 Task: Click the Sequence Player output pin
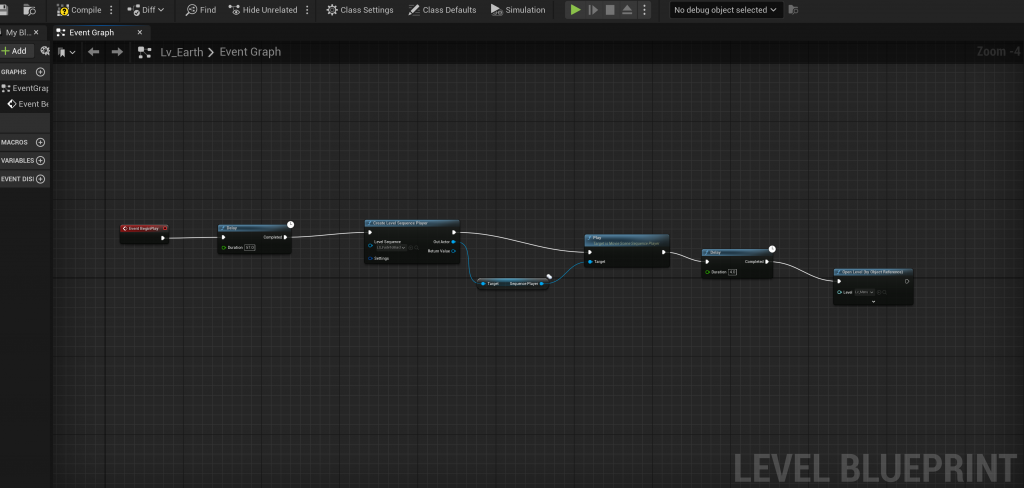542,284
